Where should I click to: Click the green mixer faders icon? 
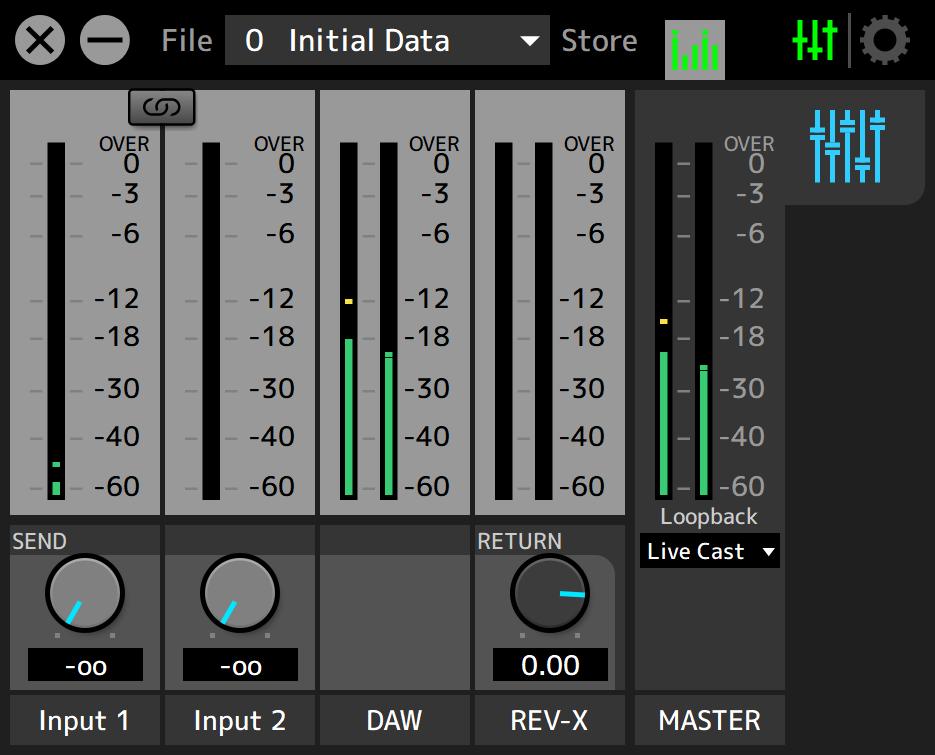(813, 40)
